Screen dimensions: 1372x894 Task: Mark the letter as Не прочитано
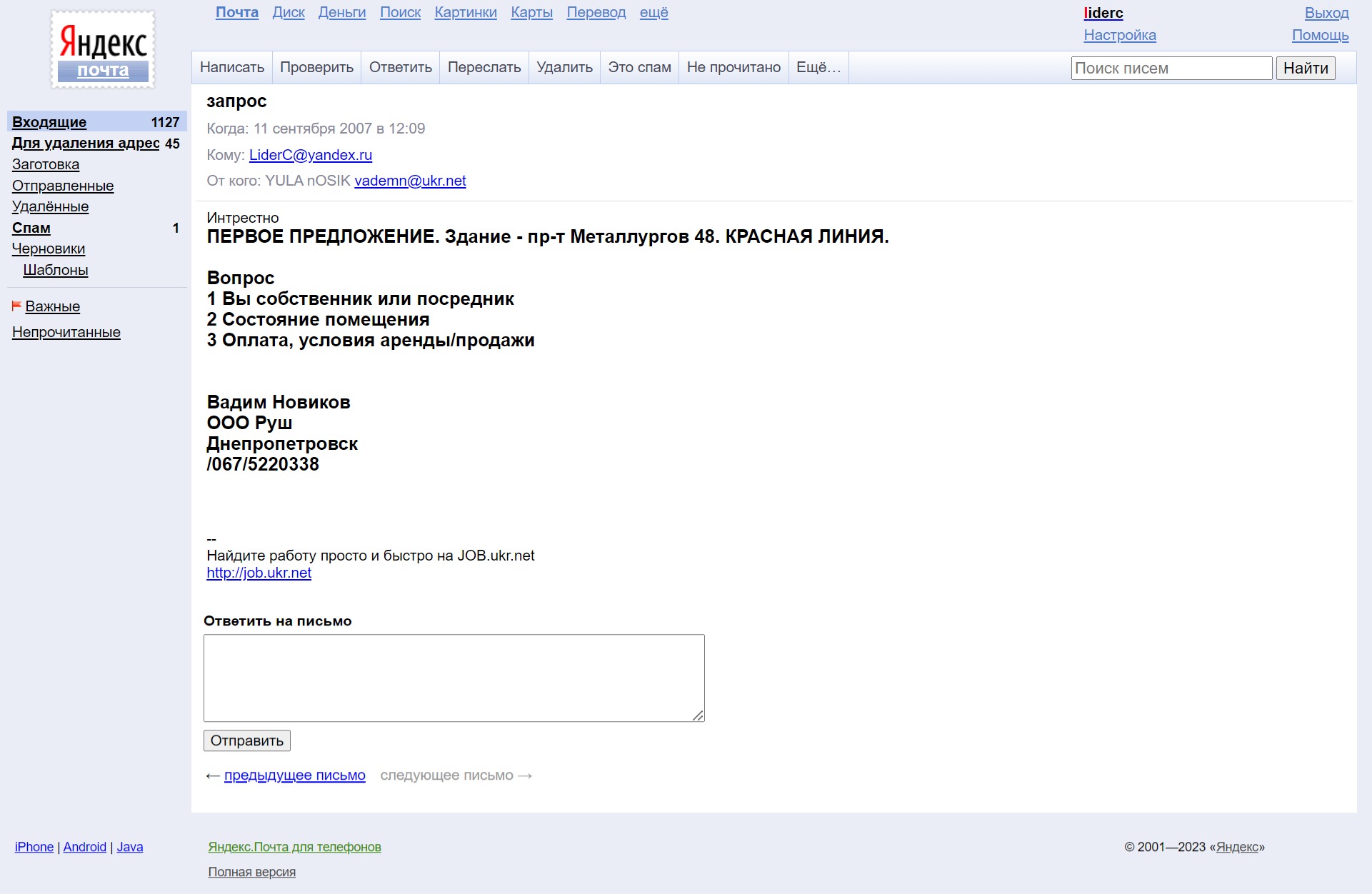click(x=734, y=67)
